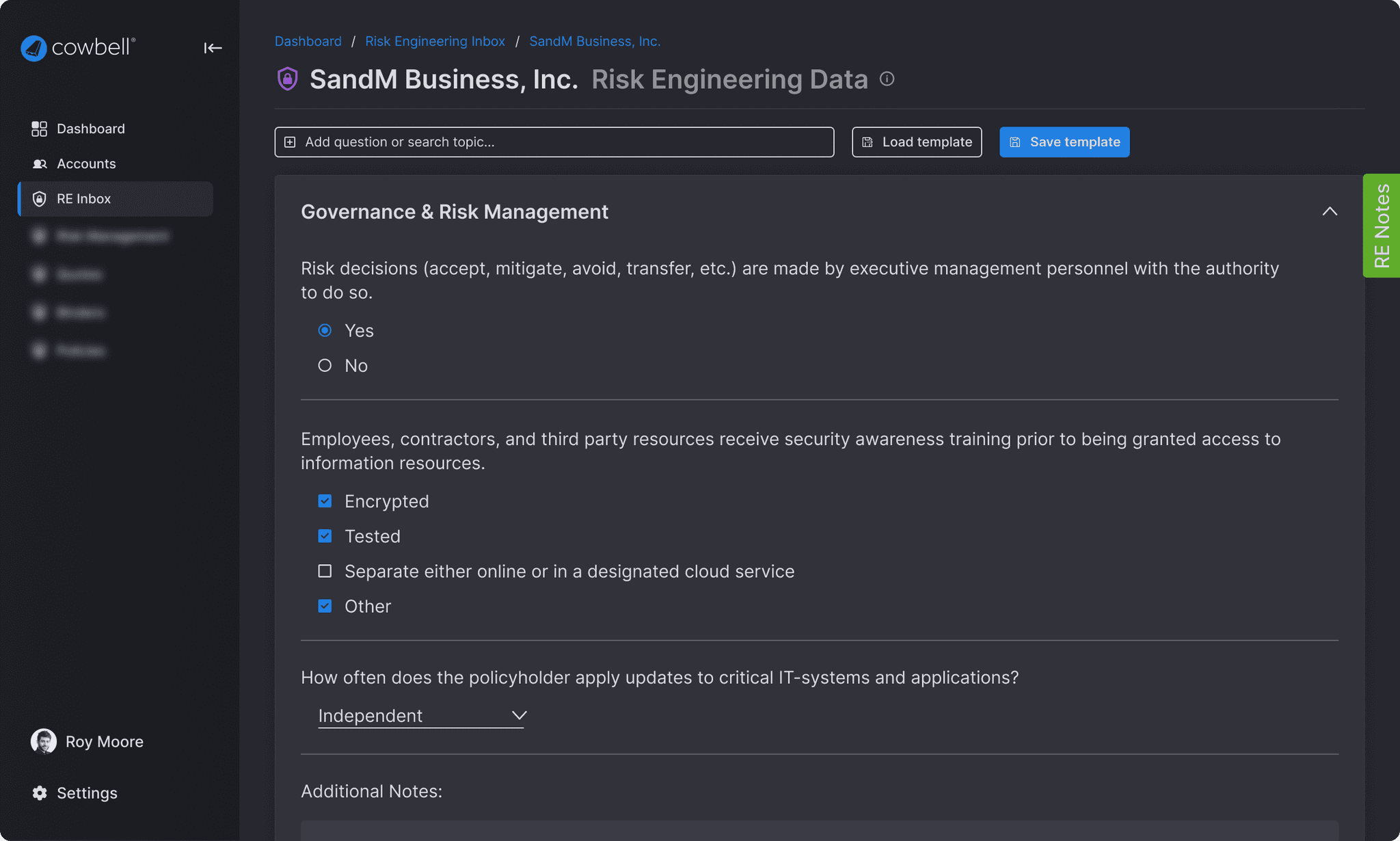Click the Save template button

point(1064,142)
